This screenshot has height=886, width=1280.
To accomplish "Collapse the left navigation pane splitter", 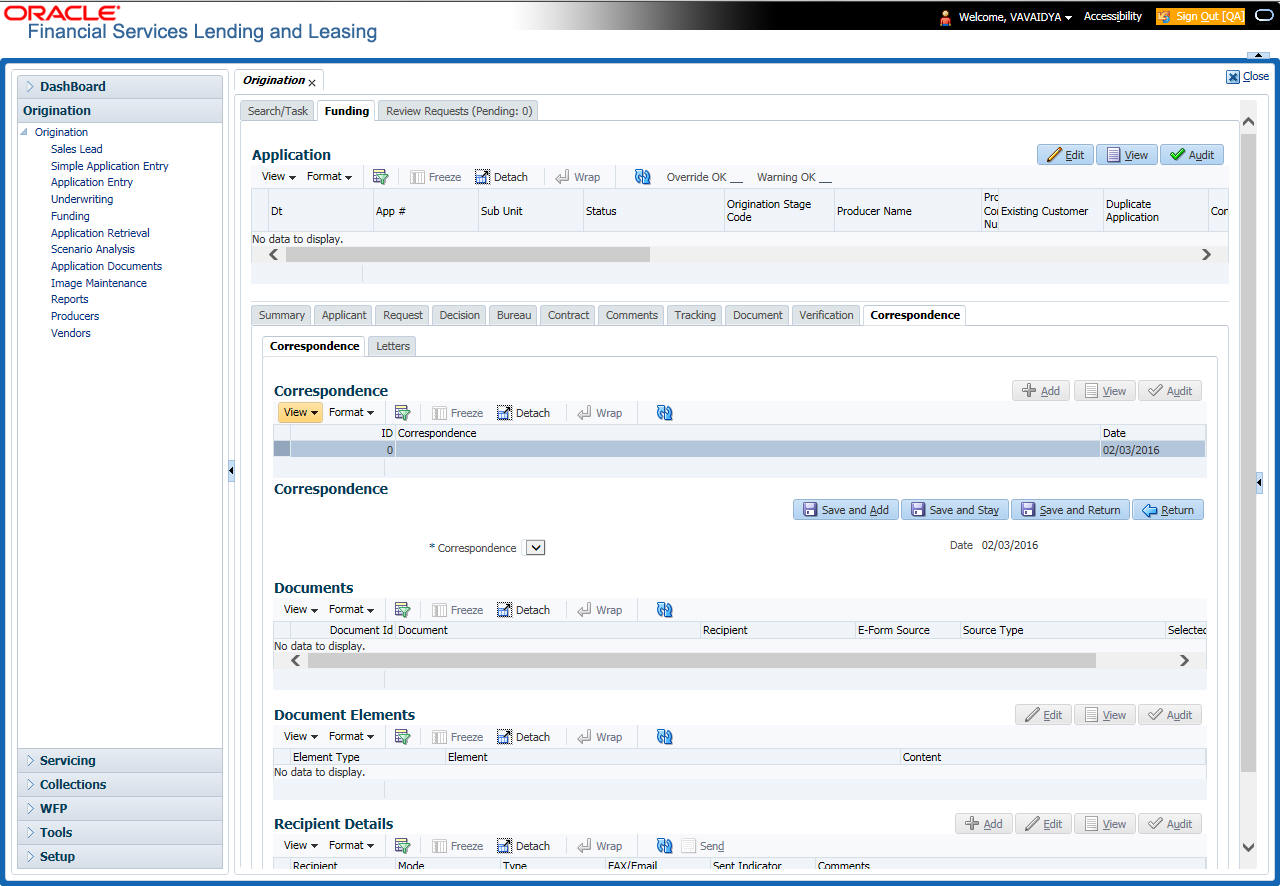I will coord(230,470).
